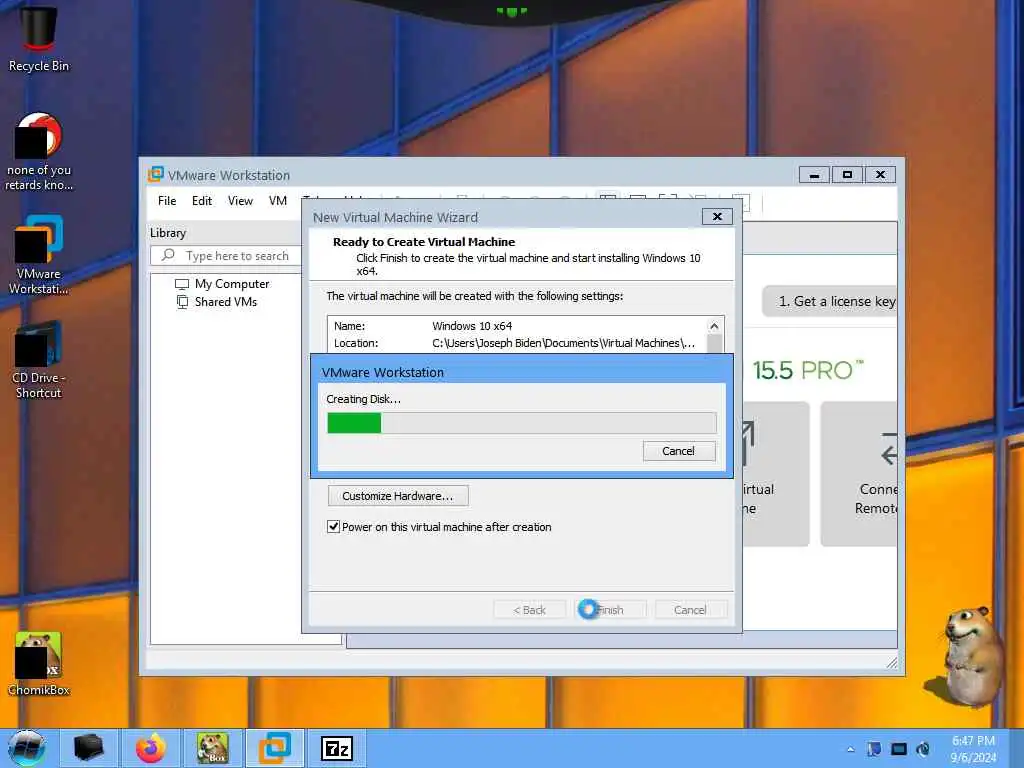
Task: Select My Computer in the Library tree
Action: [232, 284]
